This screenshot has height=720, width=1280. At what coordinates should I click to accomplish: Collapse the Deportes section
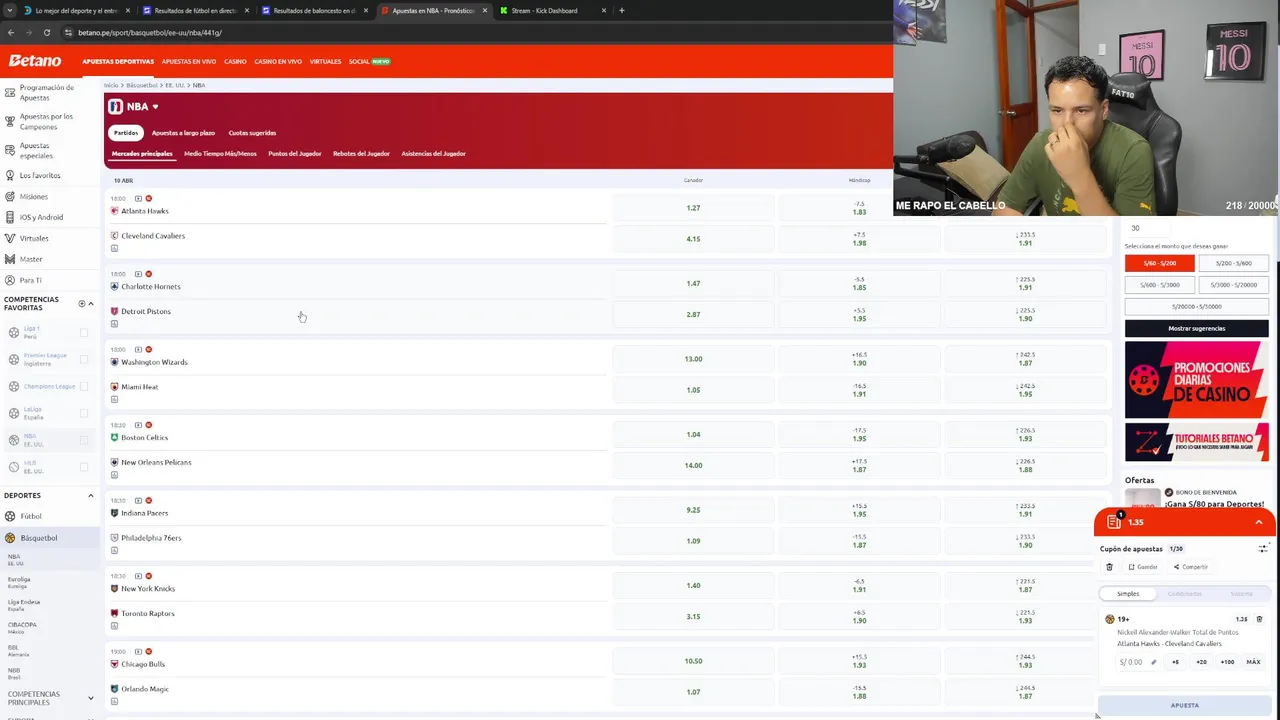90,495
